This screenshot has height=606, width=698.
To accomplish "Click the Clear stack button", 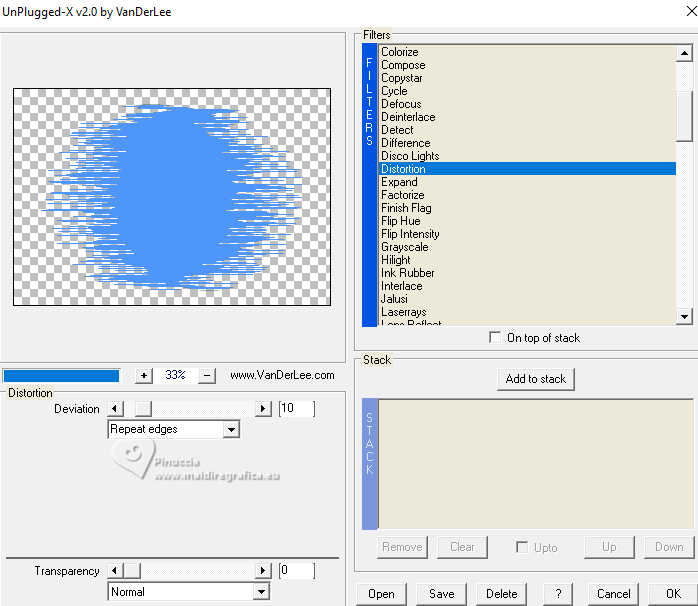I will (462, 547).
